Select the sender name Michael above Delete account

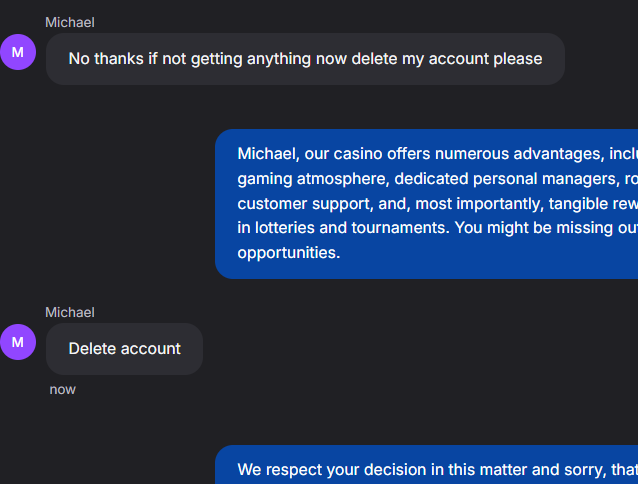tap(70, 312)
